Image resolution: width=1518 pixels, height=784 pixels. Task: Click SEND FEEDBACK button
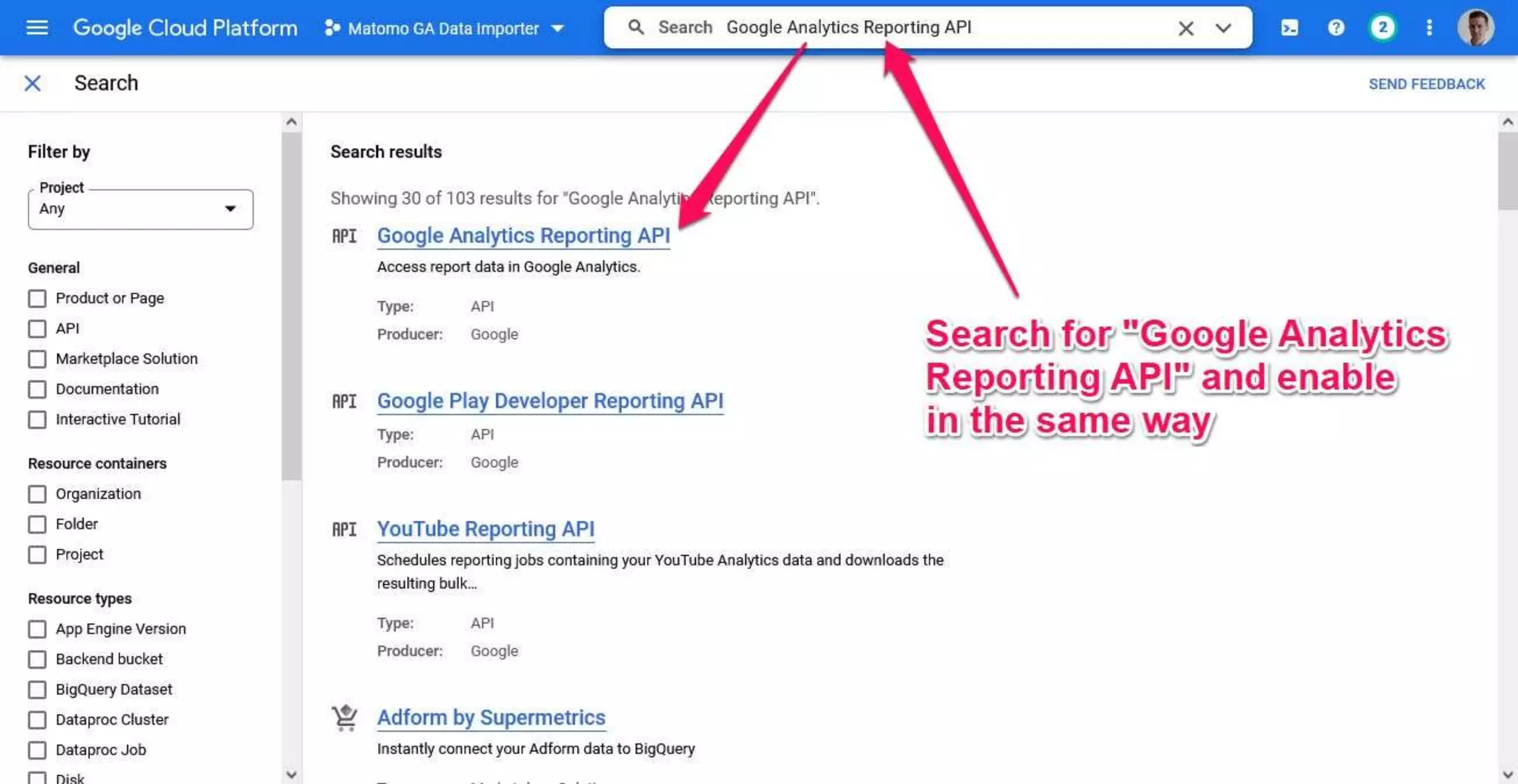point(1426,84)
